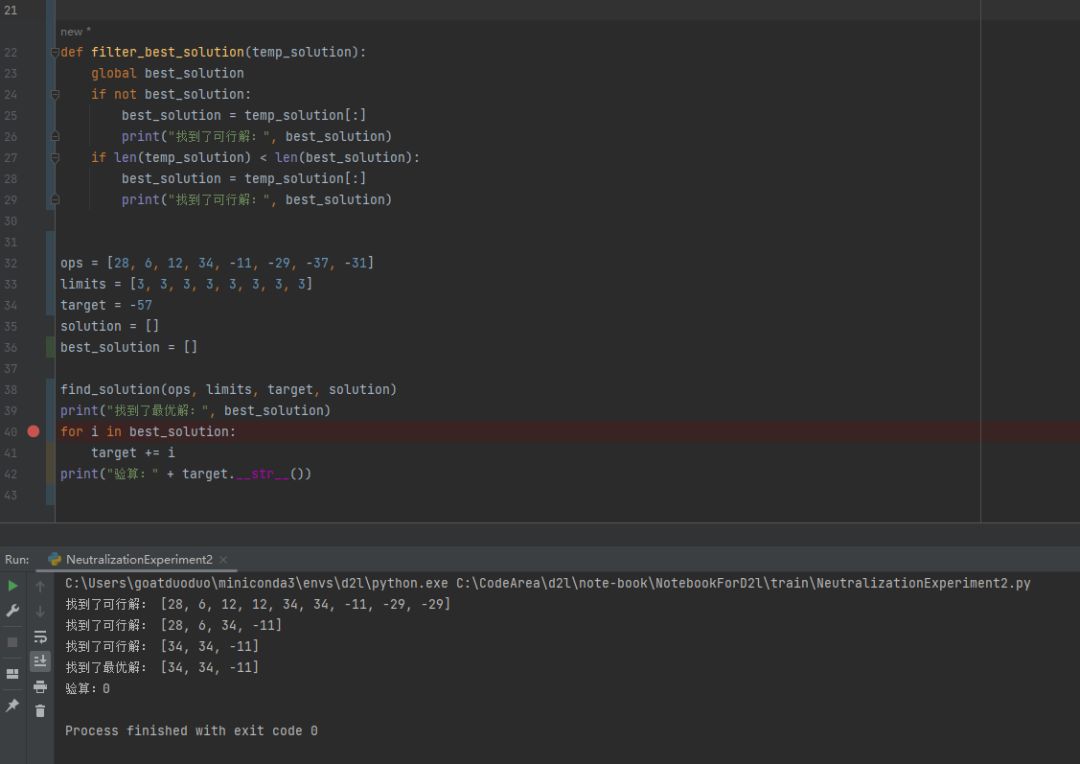Pin the run tab with pin icon
1080x764 pixels.
tap(12, 705)
